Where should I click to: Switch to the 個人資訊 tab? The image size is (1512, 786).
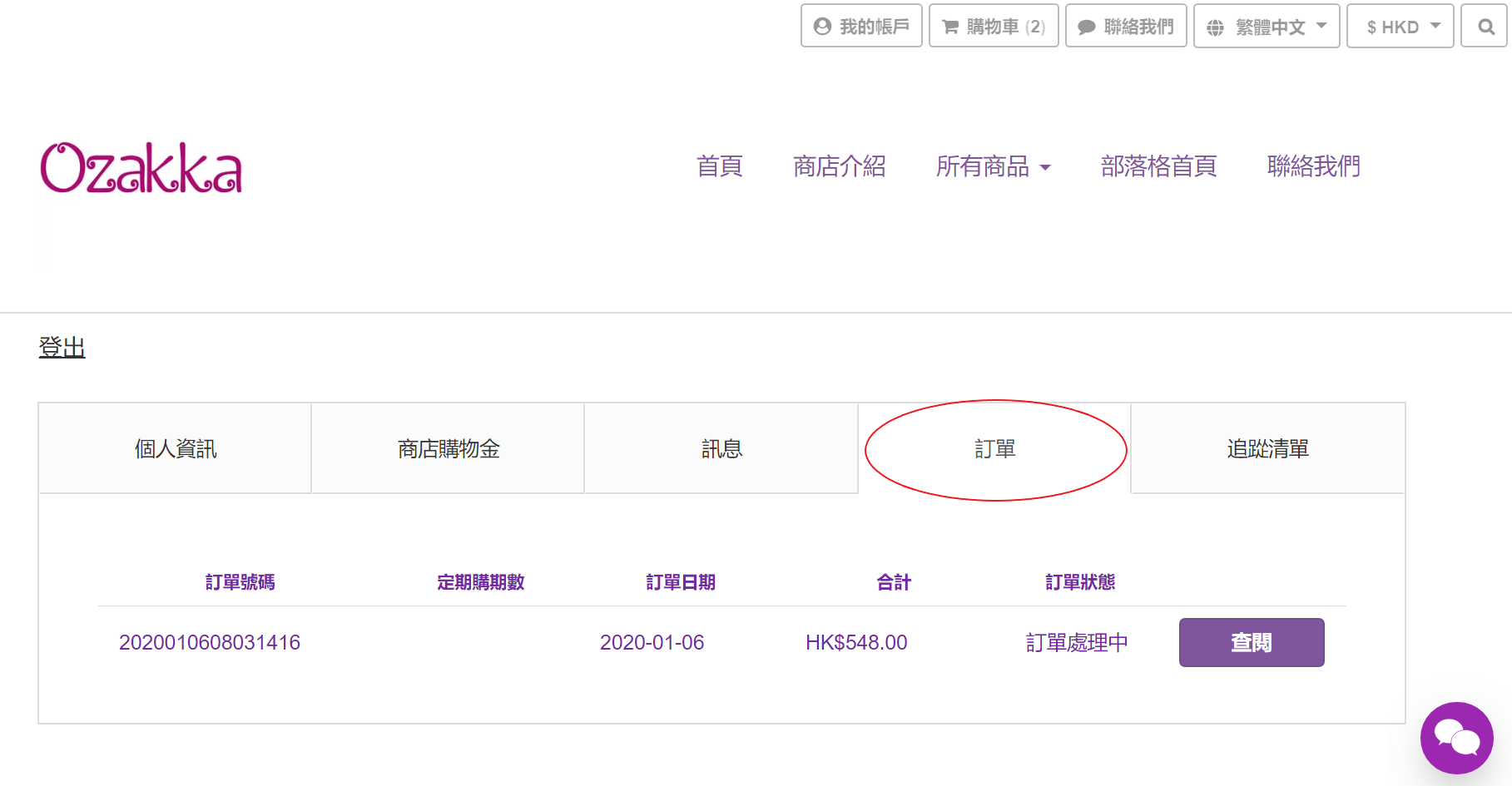pyautogui.click(x=176, y=449)
